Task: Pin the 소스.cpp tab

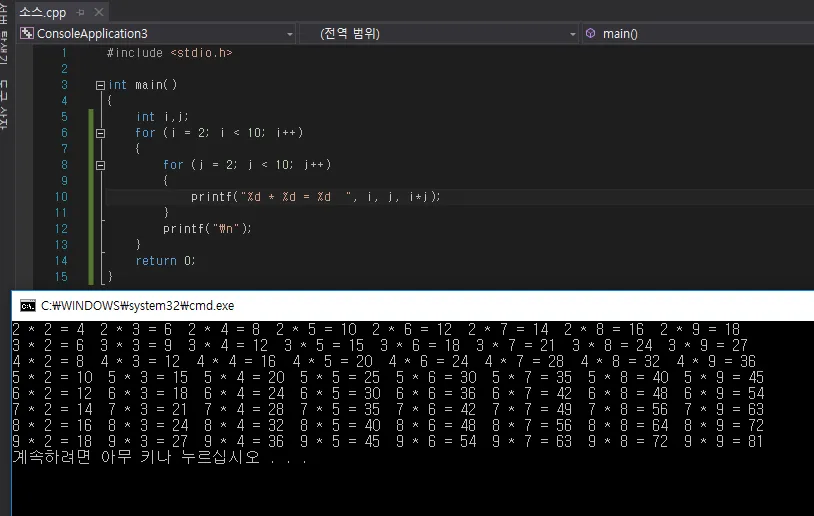Action: pyautogui.click(x=80, y=12)
